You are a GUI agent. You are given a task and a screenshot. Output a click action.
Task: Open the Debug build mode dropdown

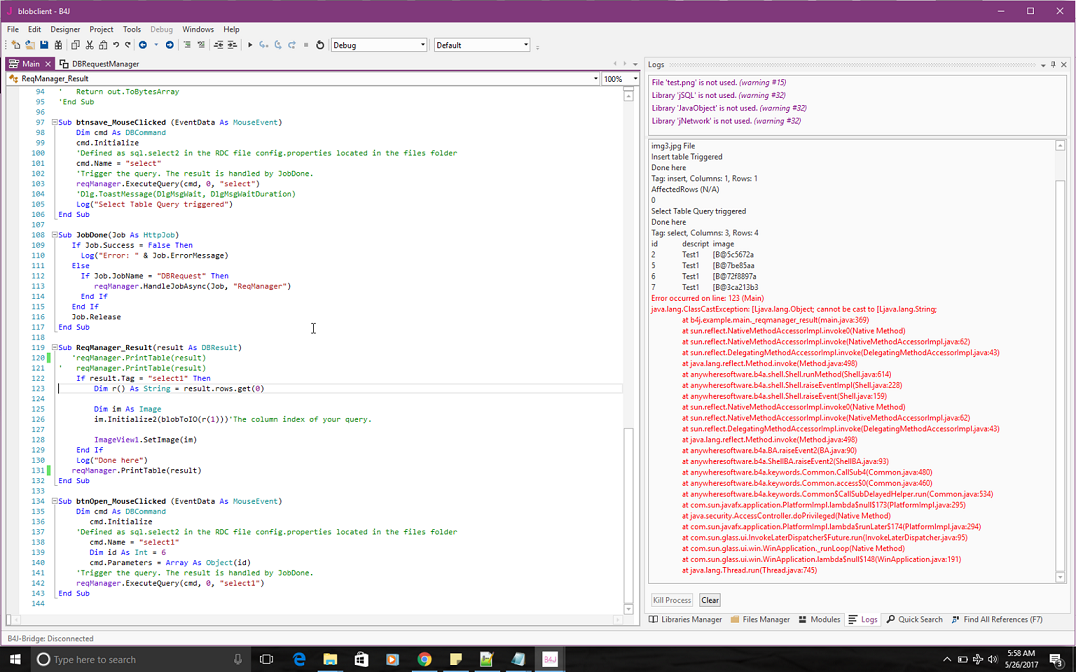pos(379,45)
